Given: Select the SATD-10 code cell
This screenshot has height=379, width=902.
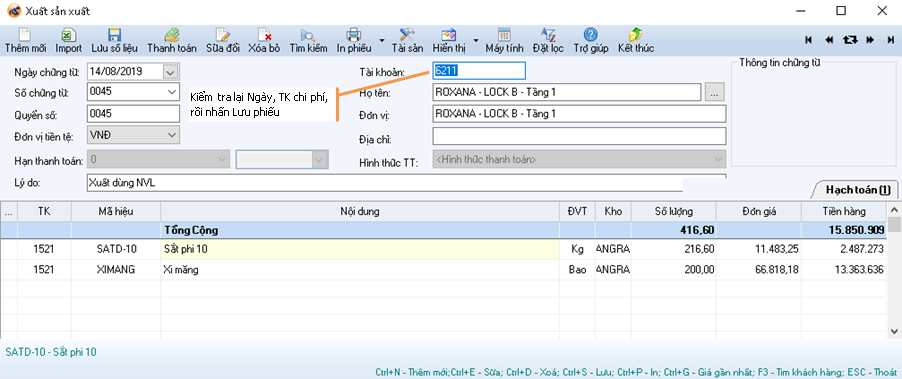Looking at the screenshot, I should pyautogui.click(x=116, y=250).
